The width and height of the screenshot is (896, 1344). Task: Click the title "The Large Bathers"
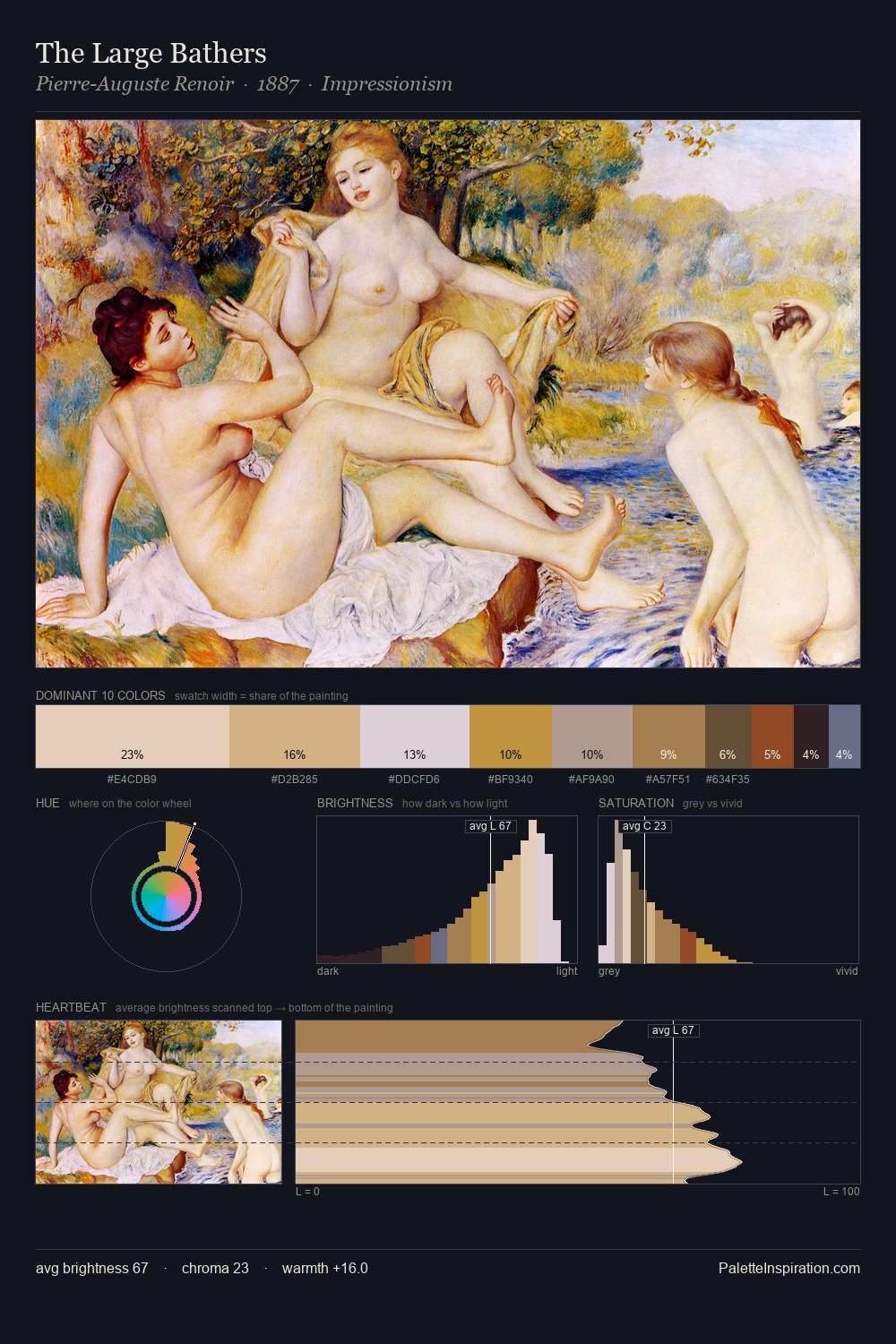151,54
